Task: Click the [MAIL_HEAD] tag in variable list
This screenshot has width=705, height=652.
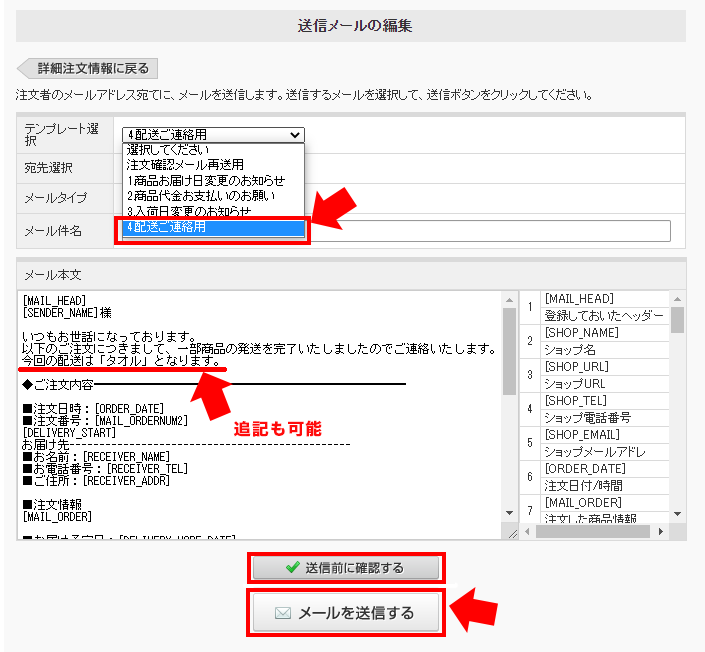Action: coord(579,299)
